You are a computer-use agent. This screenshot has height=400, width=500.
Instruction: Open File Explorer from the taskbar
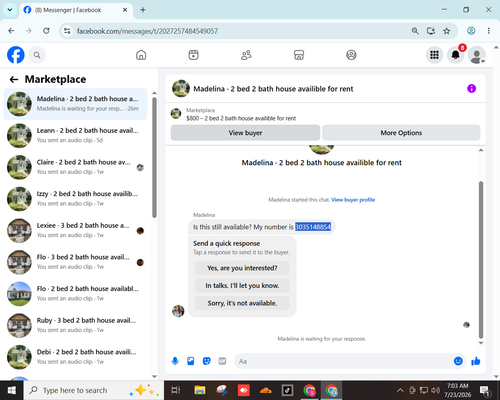[200, 390]
